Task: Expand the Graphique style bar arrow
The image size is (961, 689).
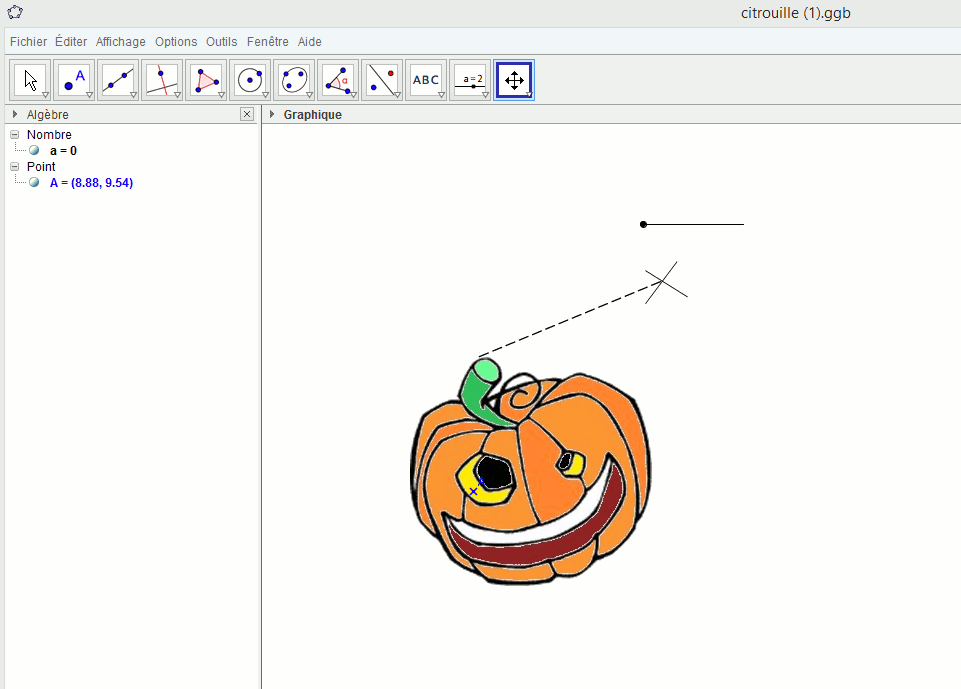Action: click(x=272, y=115)
